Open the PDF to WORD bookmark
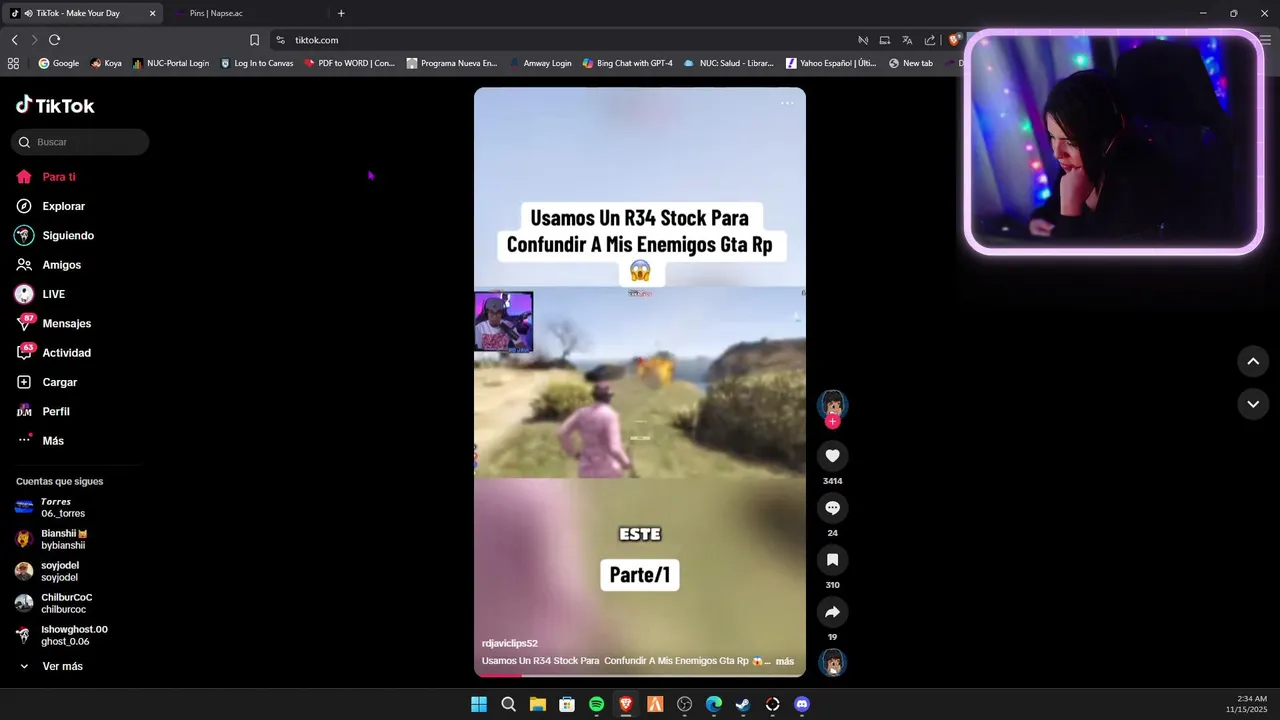The image size is (1280, 720). (349, 63)
